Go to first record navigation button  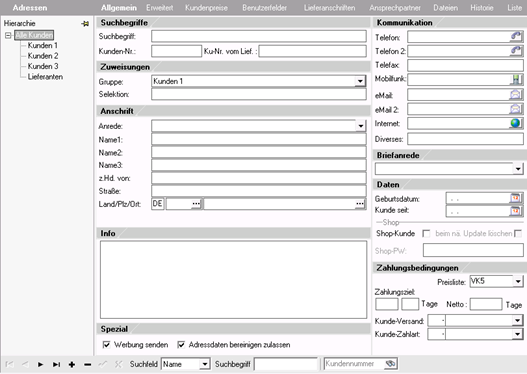[x=9, y=364]
